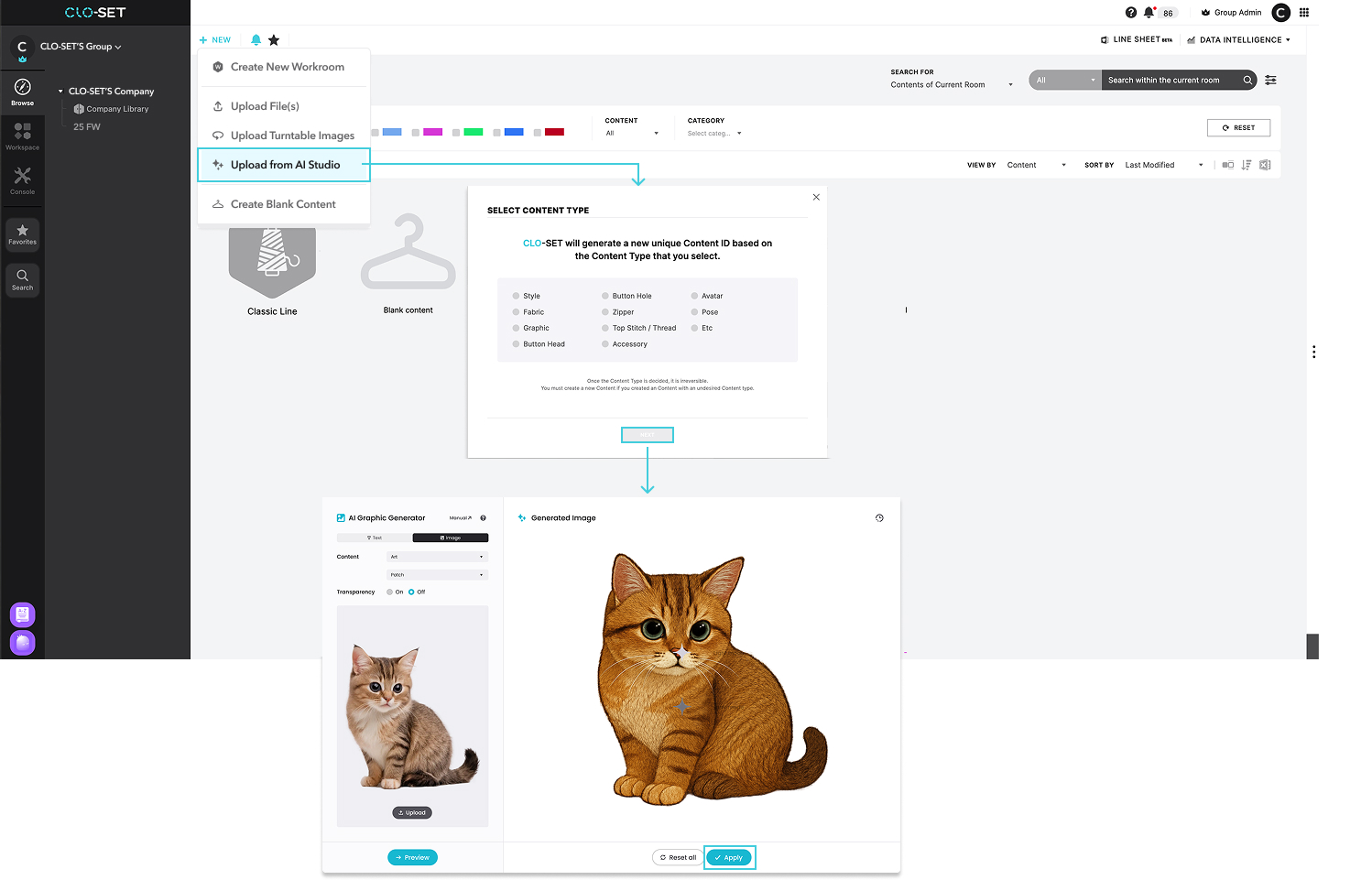Switch the card view mode icon

(x=1228, y=165)
